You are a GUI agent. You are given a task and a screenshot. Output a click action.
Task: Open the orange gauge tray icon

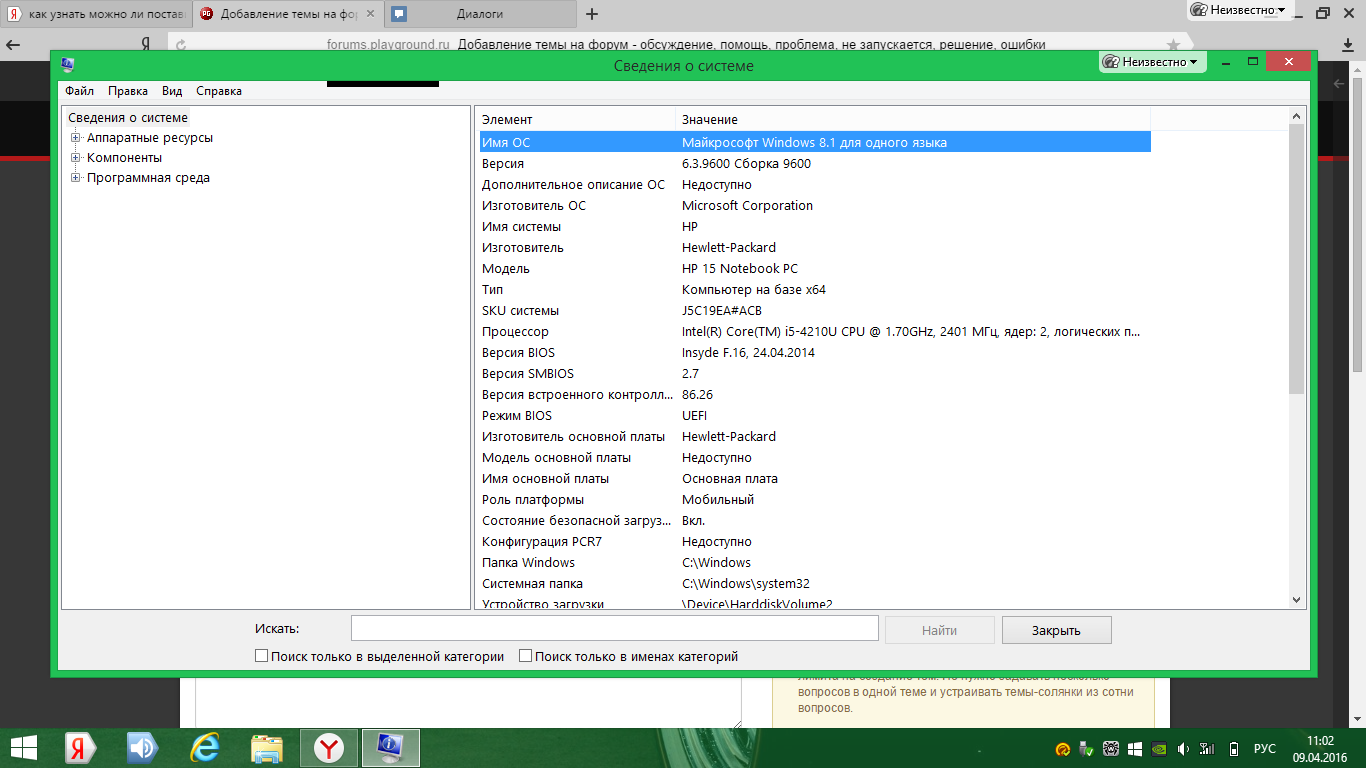coord(1063,749)
